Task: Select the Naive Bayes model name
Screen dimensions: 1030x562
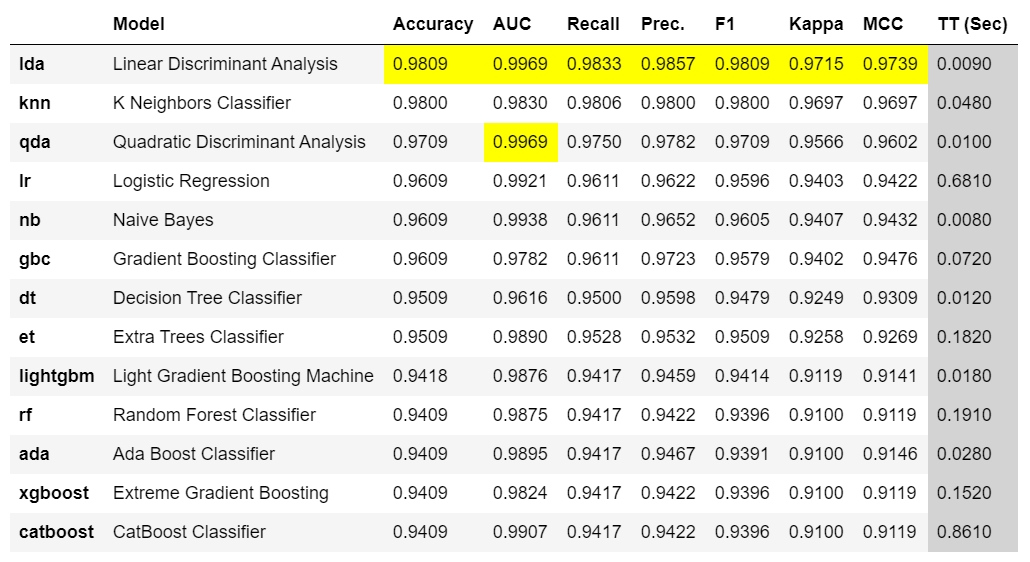Action: point(163,220)
